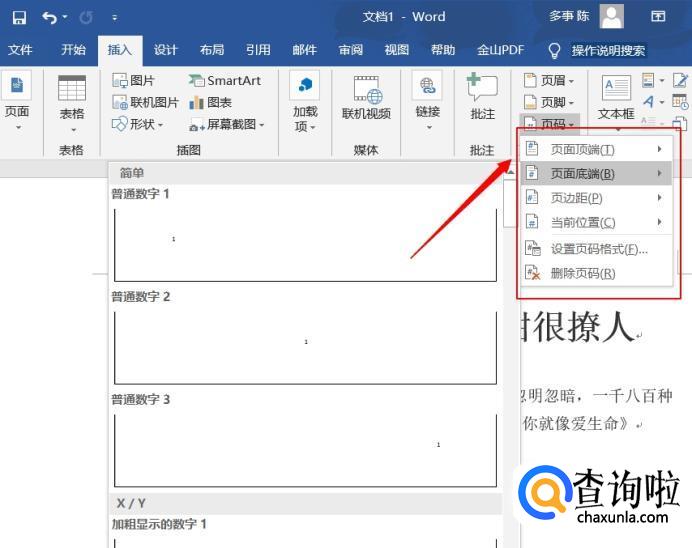Select 普通数字 1 page number preview

coord(305,245)
